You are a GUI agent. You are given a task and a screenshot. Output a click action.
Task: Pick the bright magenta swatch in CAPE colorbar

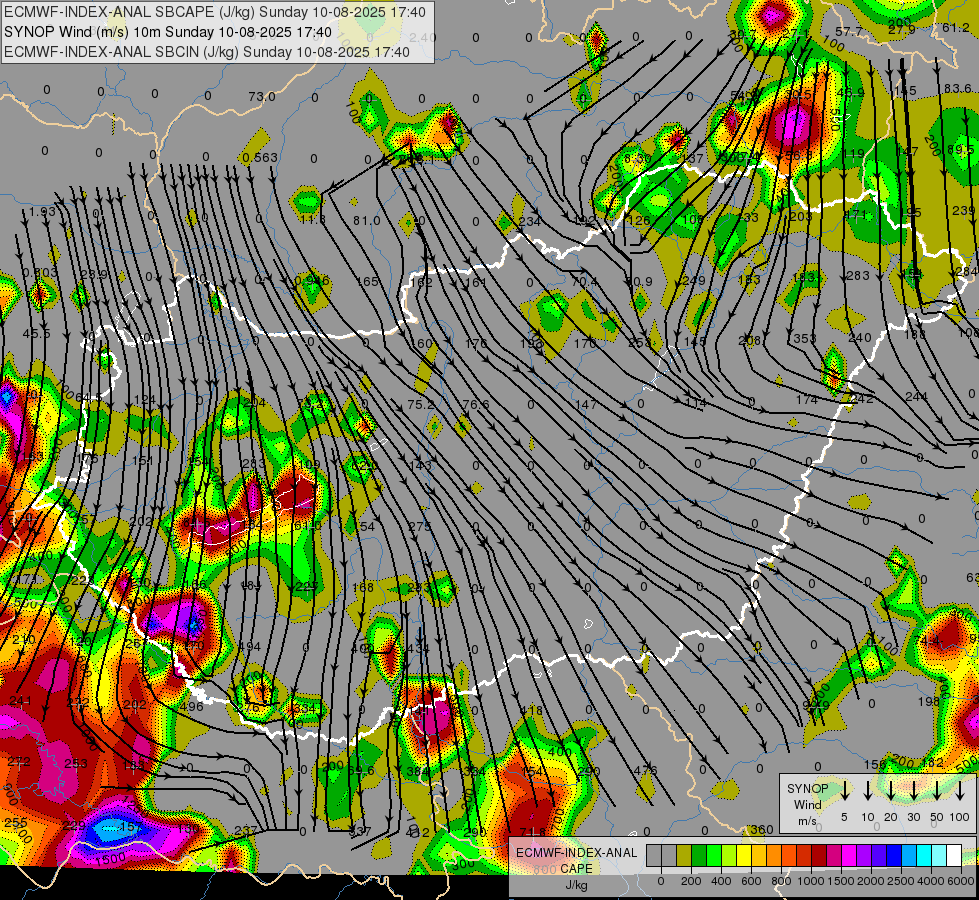(x=849, y=855)
